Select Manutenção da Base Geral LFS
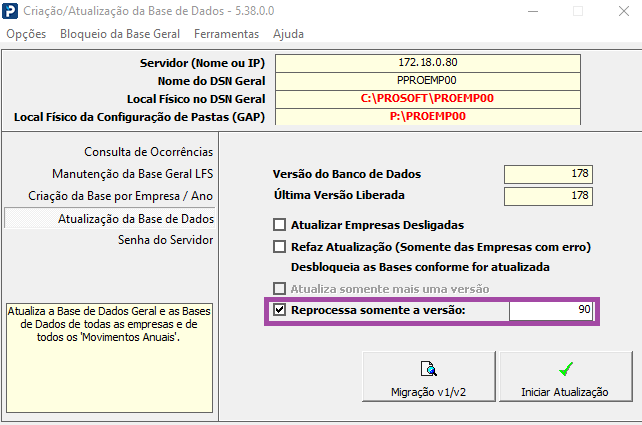Screen dimensions: 642x425 pyautogui.click(x=133, y=174)
